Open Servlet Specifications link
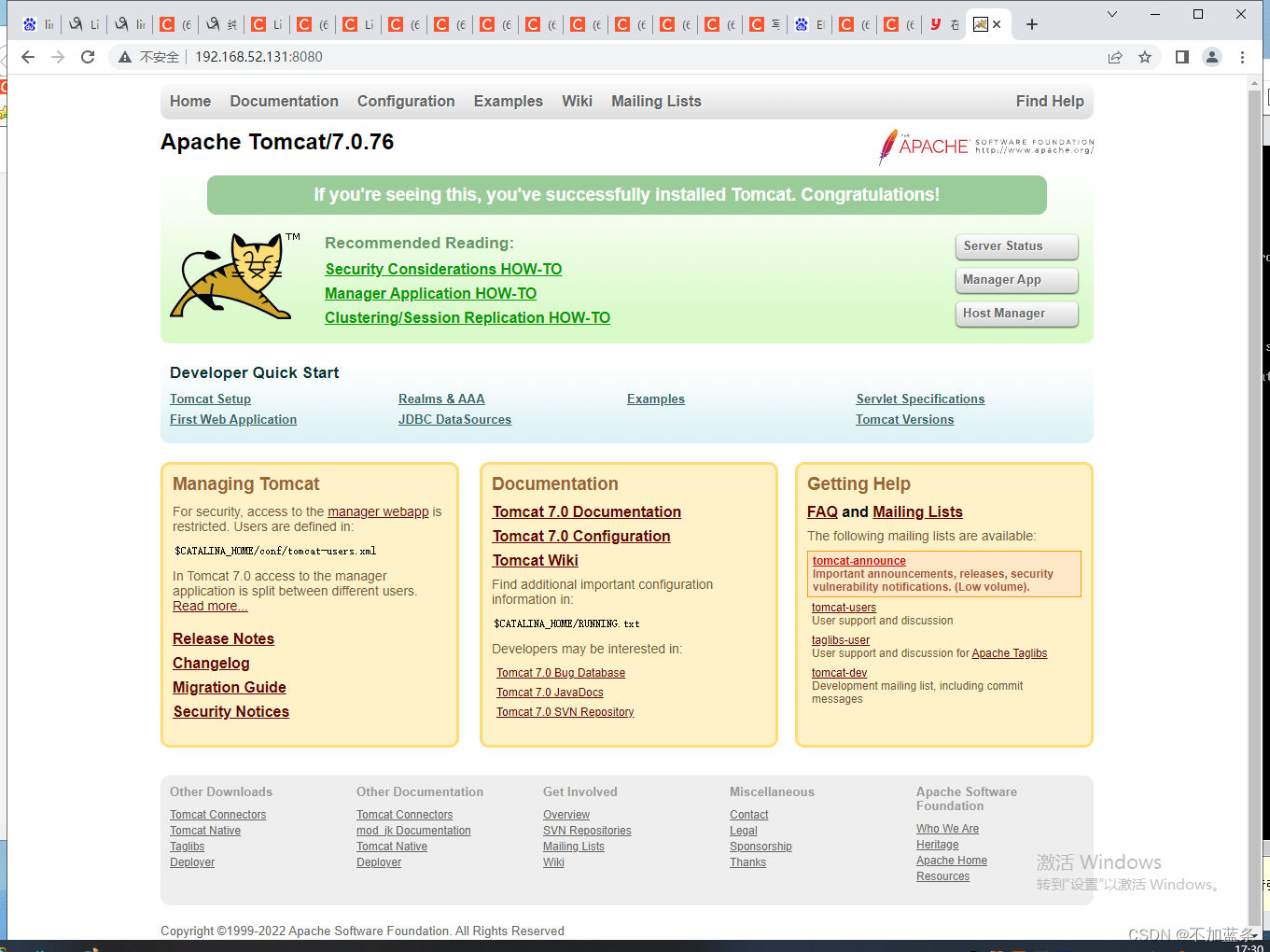The image size is (1270, 952). tap(920, 399)
